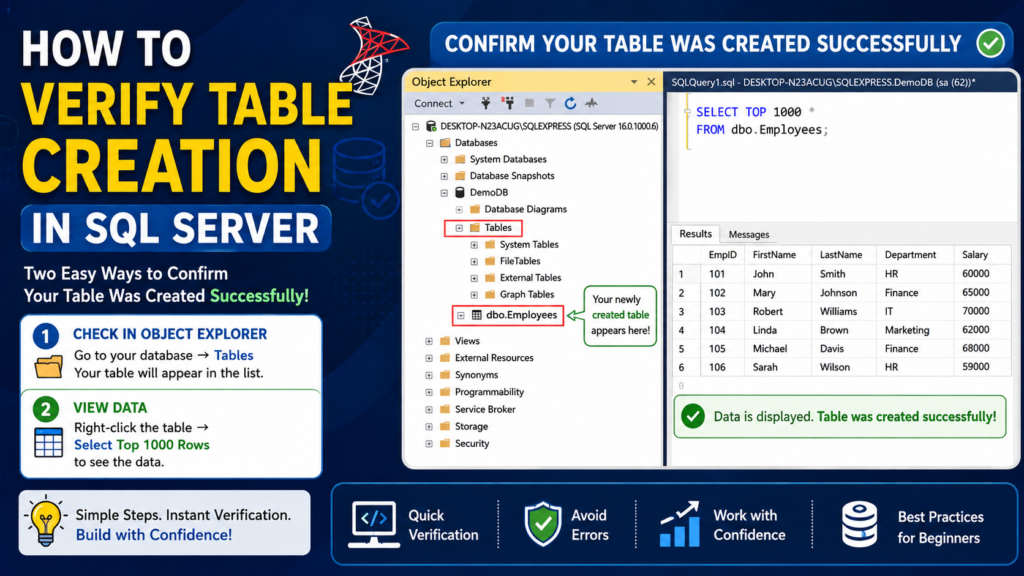Expand the Programmability node
The image size is (1024, 576).
(x=429, y=392)
